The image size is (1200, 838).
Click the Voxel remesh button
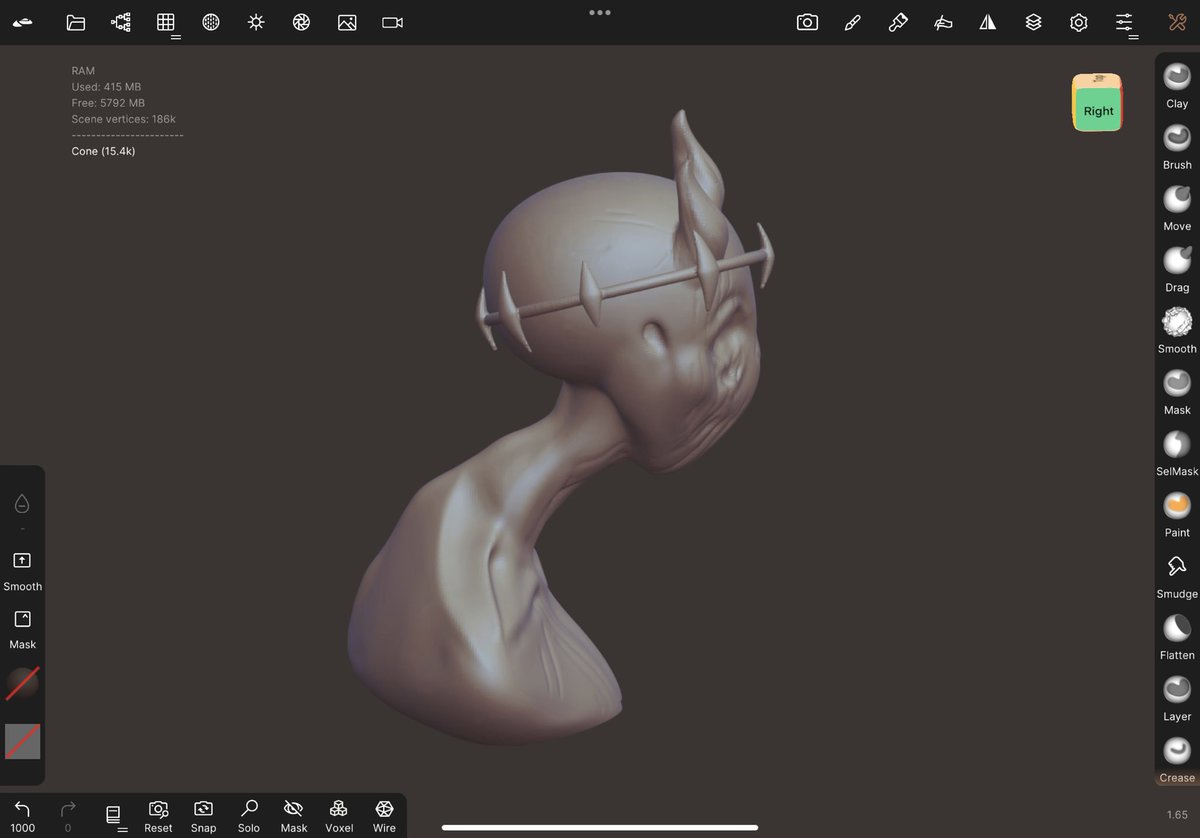(x=339, y=815)
